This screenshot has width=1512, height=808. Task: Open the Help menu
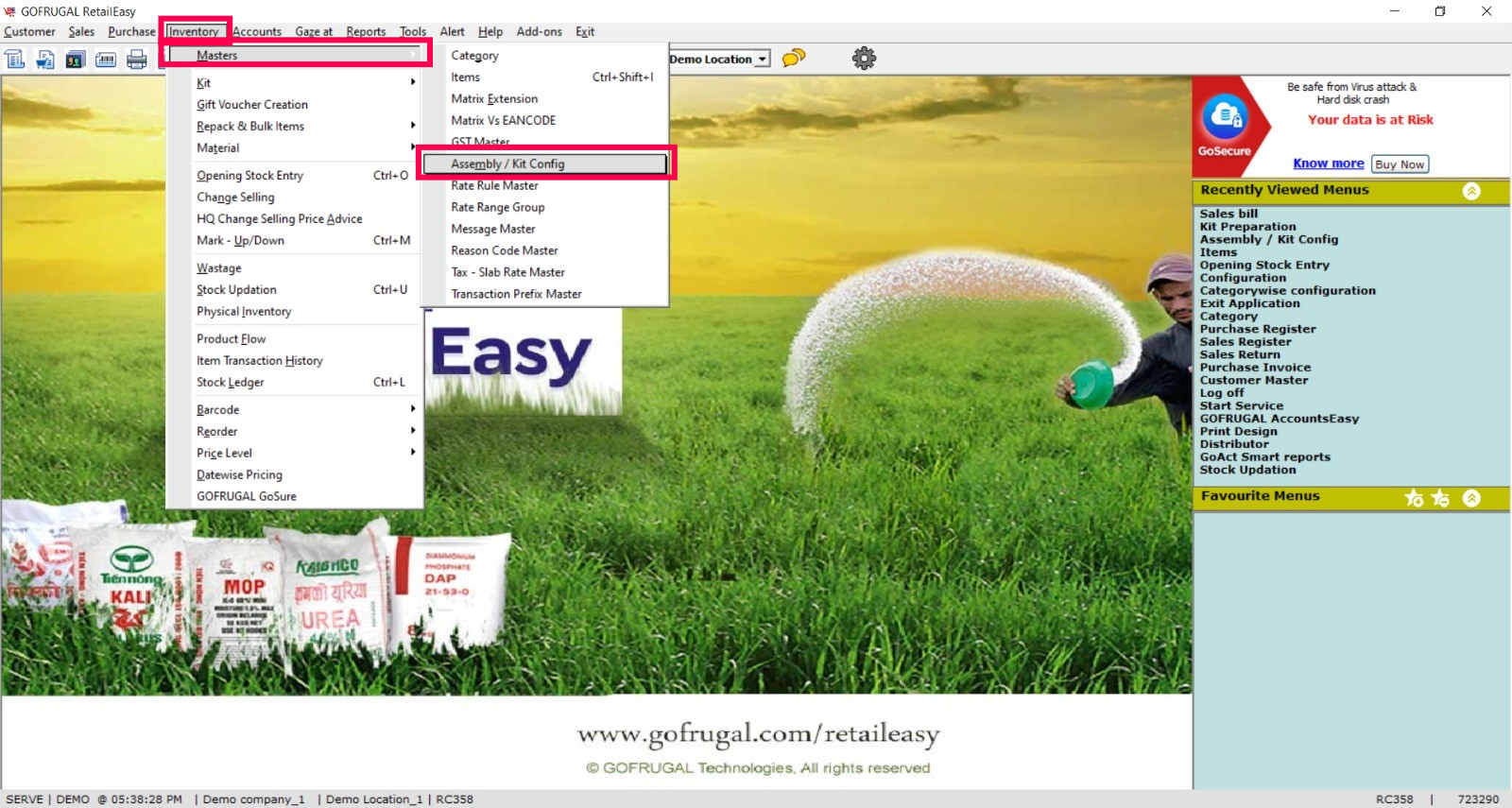pos(490,31)
